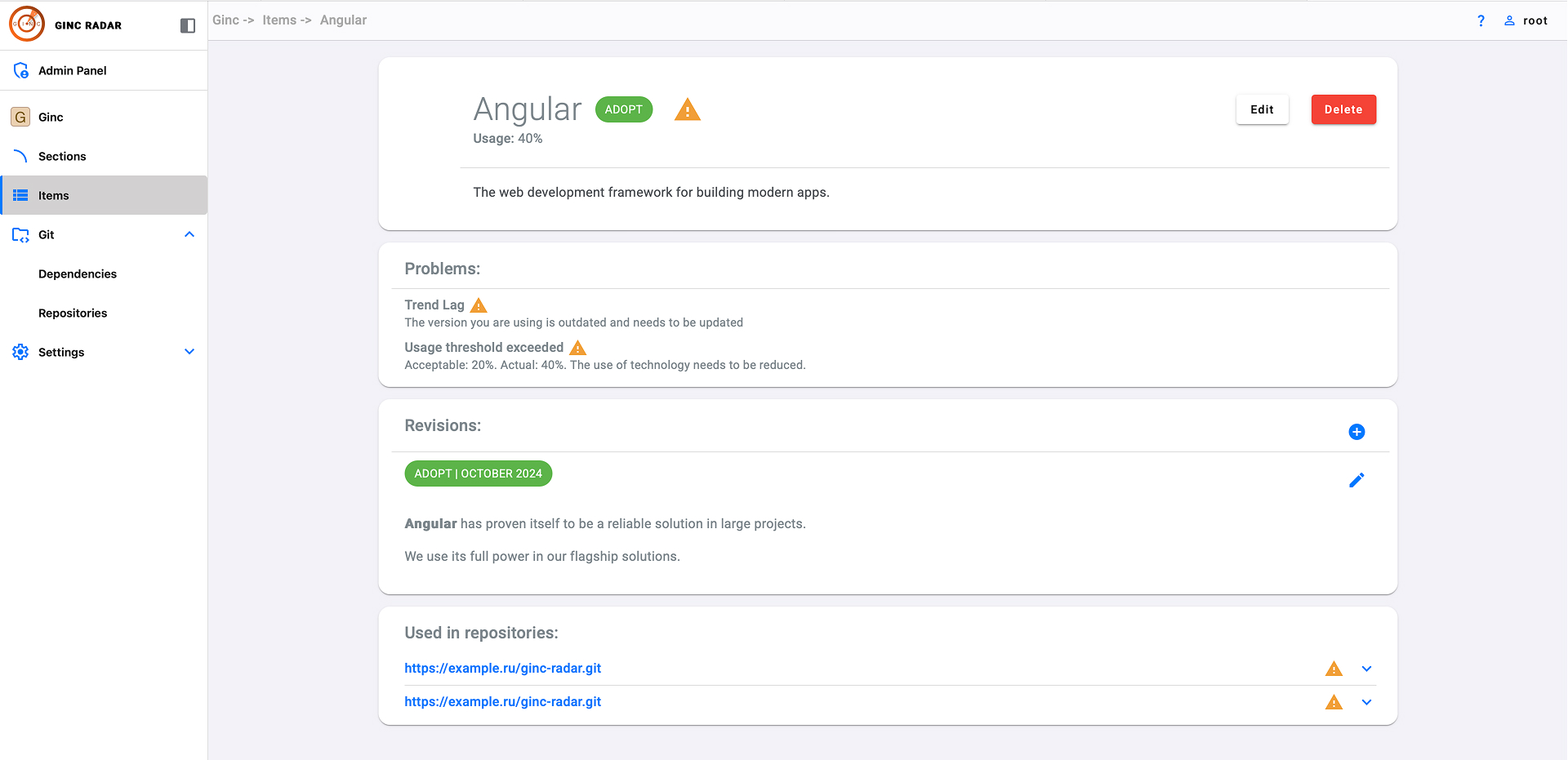This screenshot has width=1568, height=760.
Task: Click the Used in repositories: heading
Action: coord(482,633)
